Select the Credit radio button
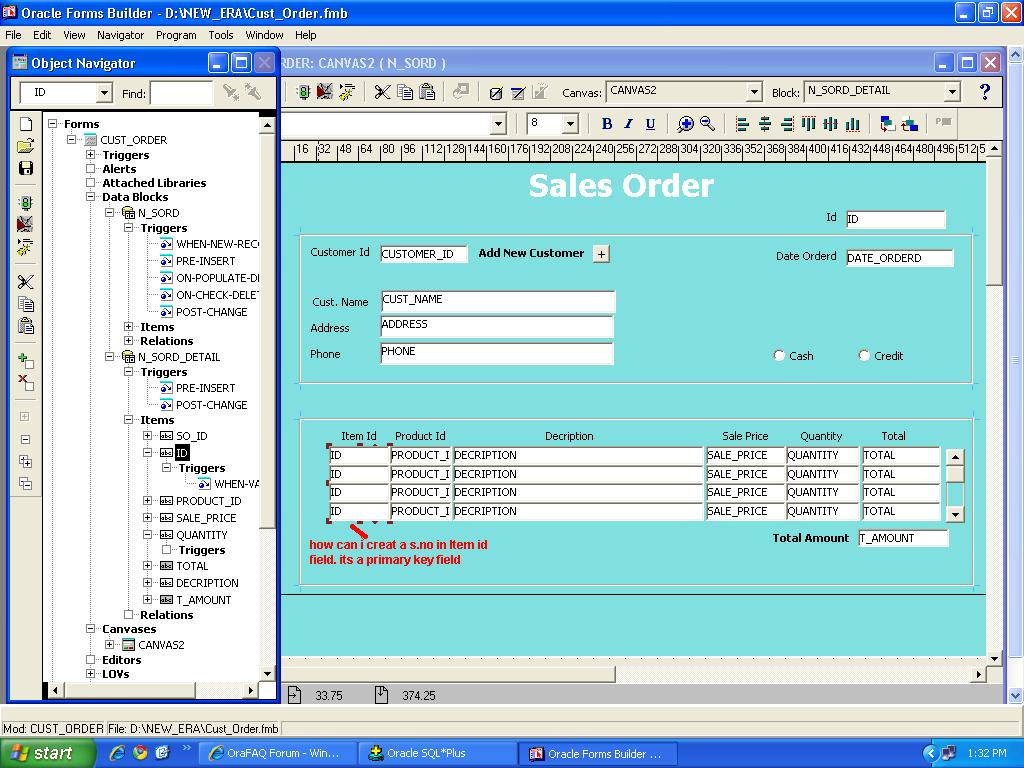 tap(864, 356)
